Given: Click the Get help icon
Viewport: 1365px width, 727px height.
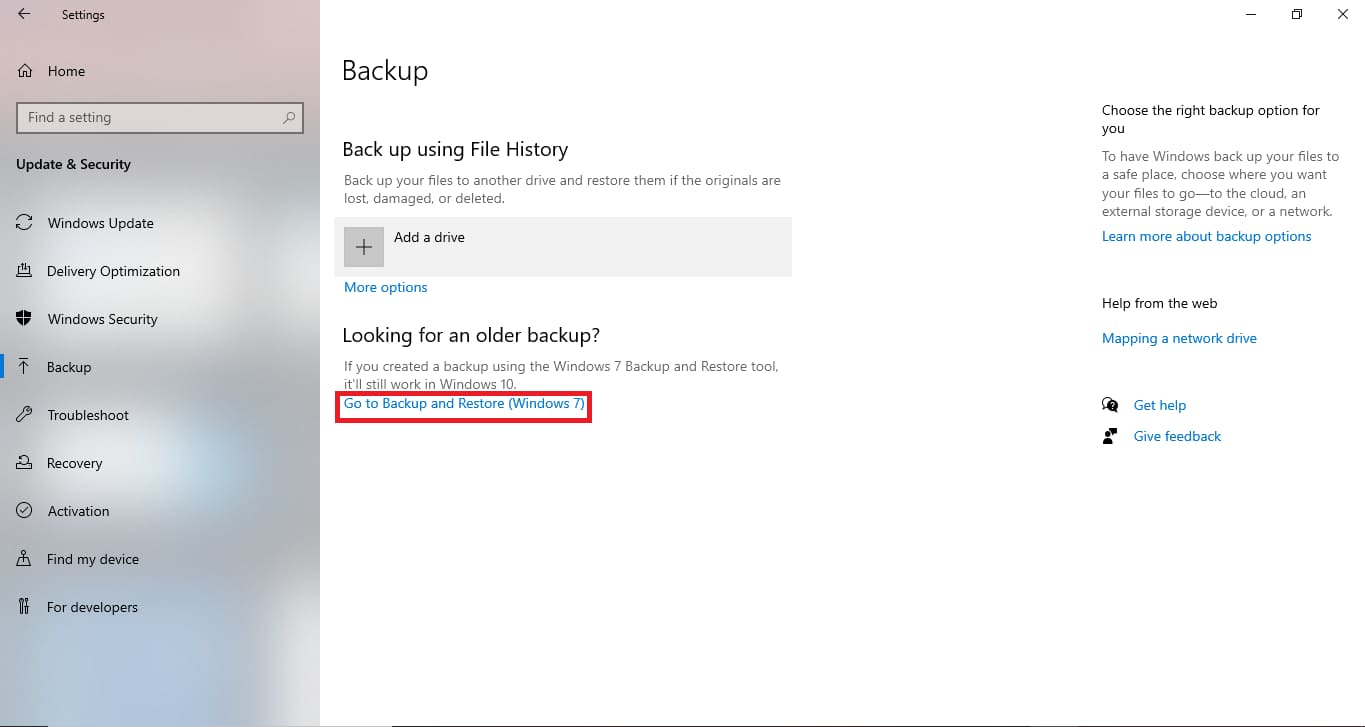Looking at the screenshot, I should (x=1110, y=405).
